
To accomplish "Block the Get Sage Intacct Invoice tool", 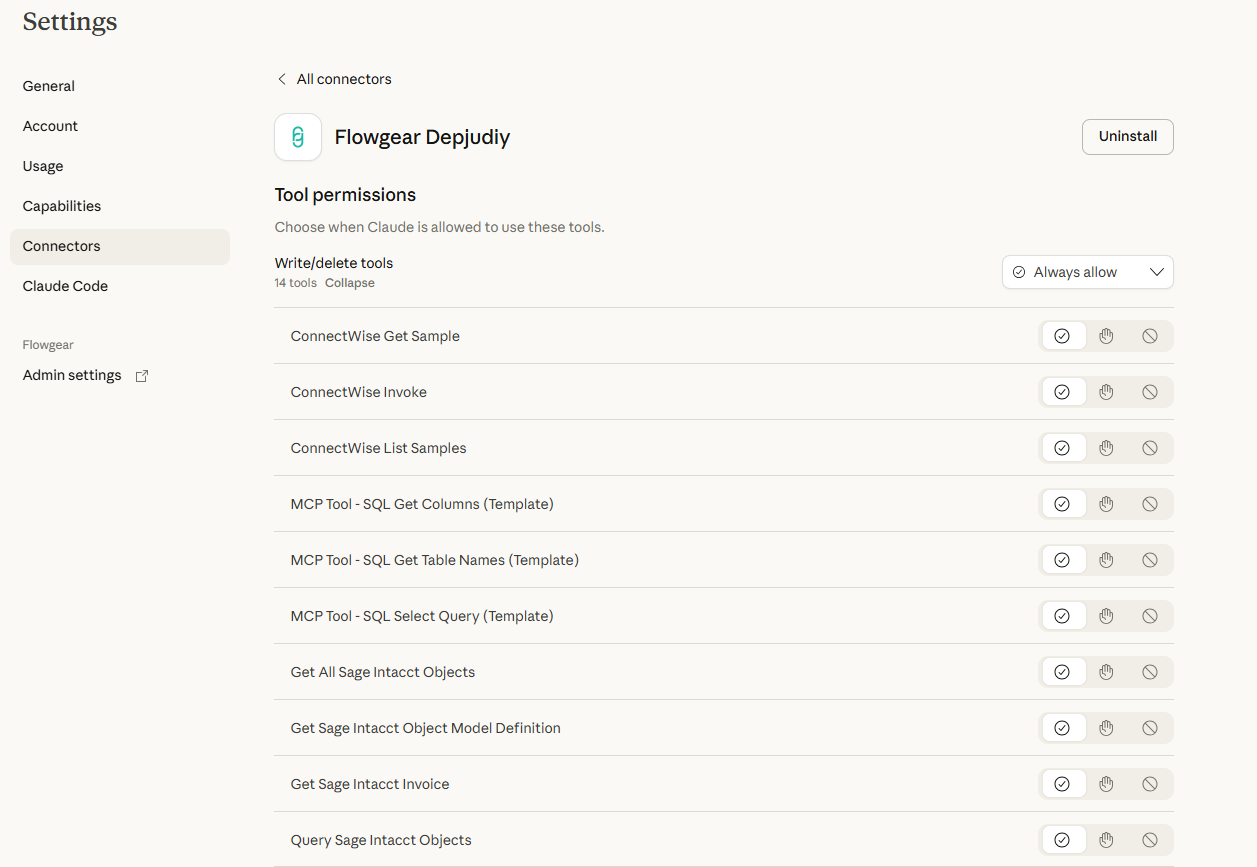I will [1150, 784].
